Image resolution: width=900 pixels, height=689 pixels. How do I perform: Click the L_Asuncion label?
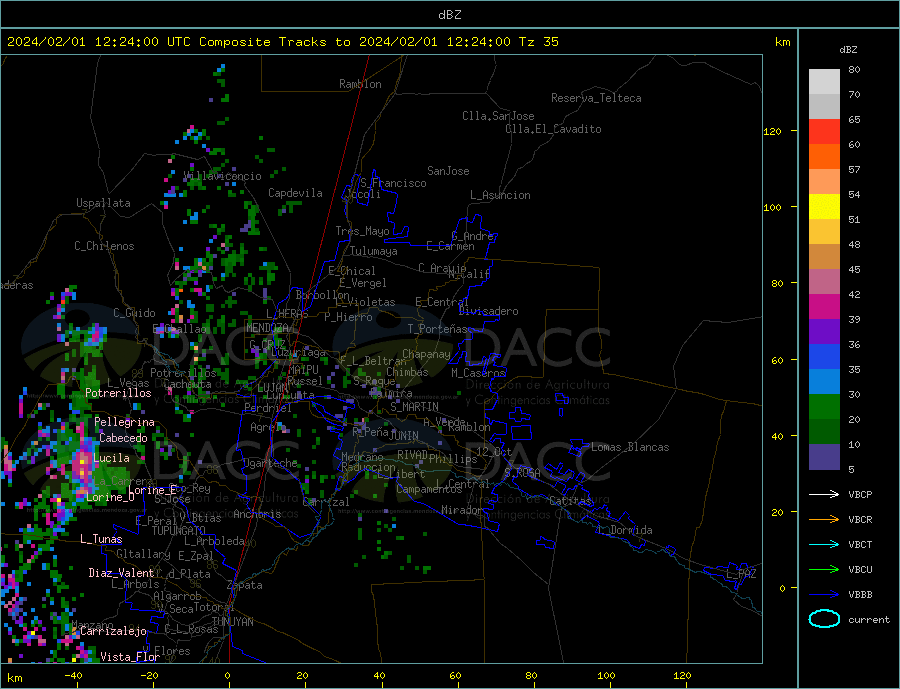pyautogui.click(x=501, y=195)
